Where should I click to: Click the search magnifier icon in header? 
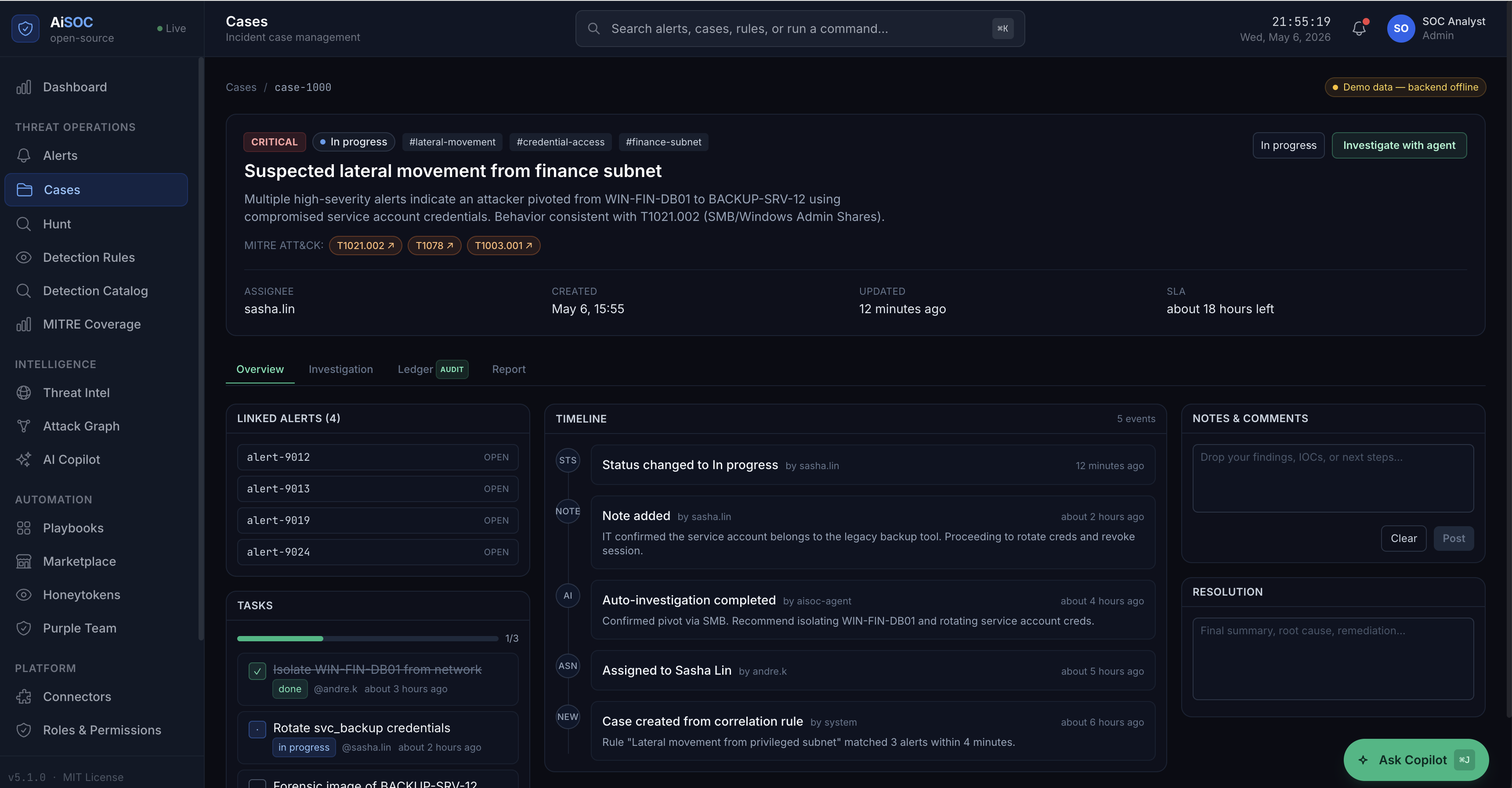click(593, 29)
